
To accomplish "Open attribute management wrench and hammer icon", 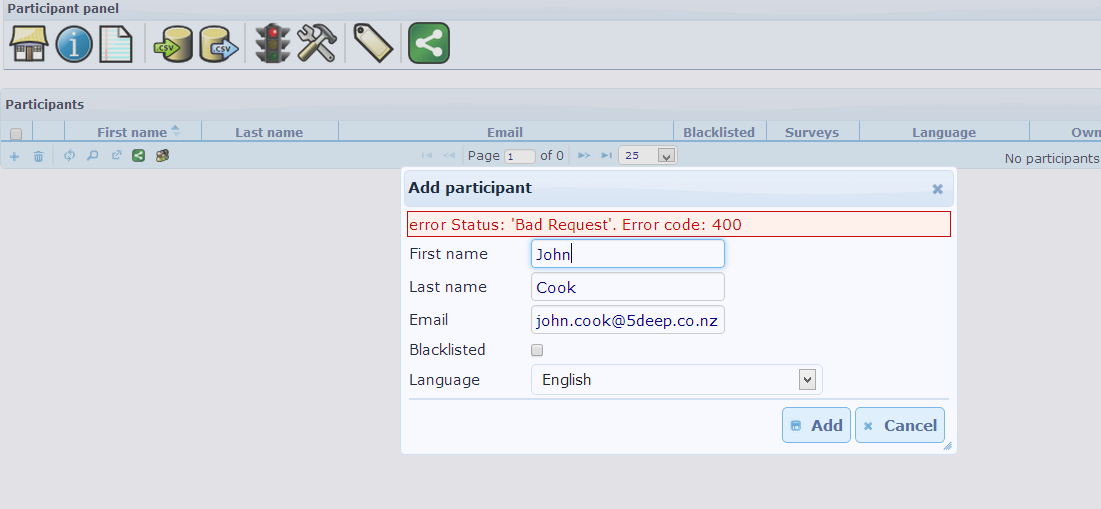I will pyautogui.click(x=317, y=44).
